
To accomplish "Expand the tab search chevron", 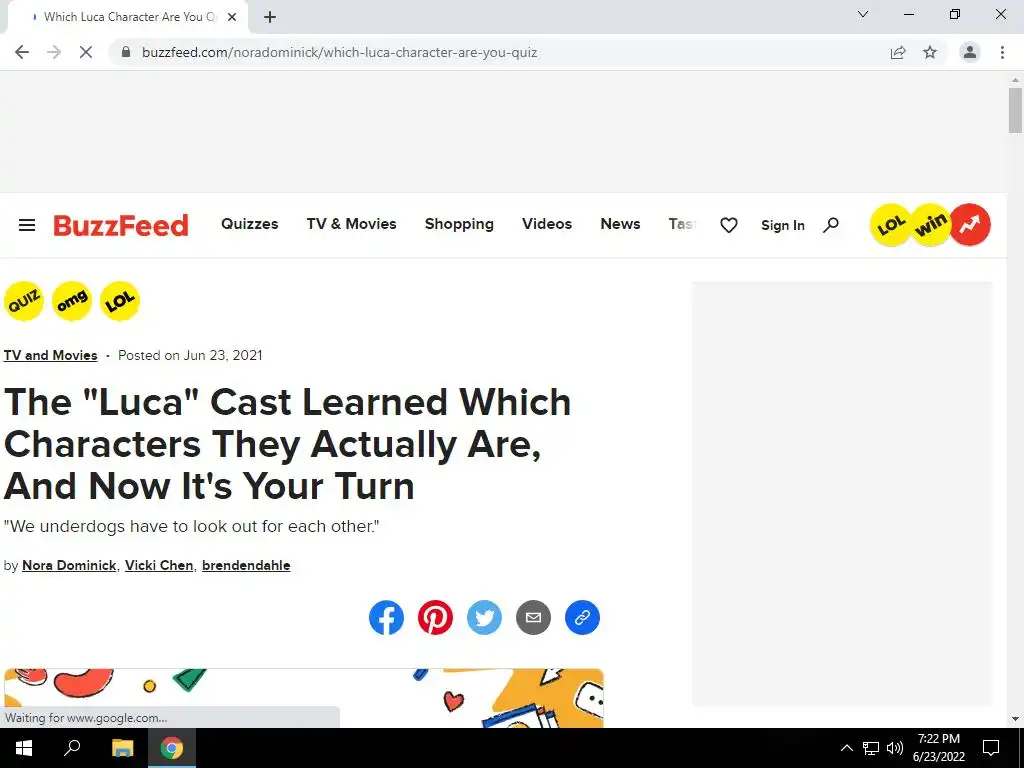I will 863,14.
